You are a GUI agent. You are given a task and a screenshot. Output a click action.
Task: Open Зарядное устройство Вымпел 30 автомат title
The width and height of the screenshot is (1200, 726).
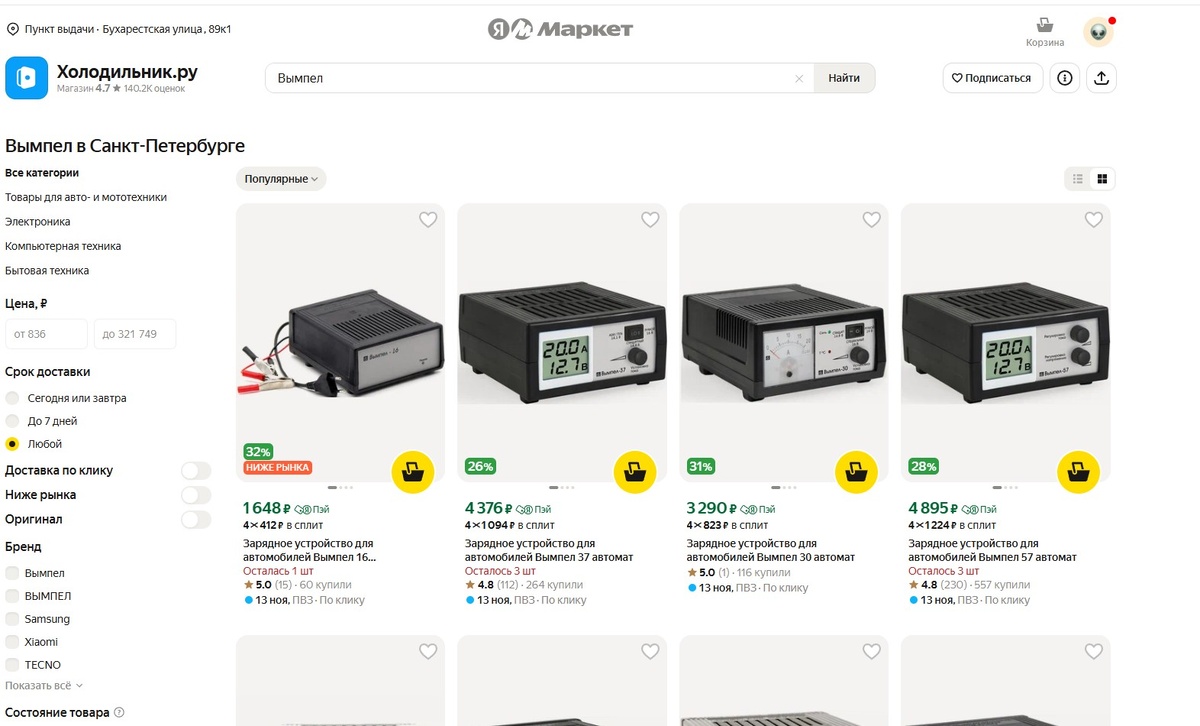pyautogui.click(x=770, y=550)
